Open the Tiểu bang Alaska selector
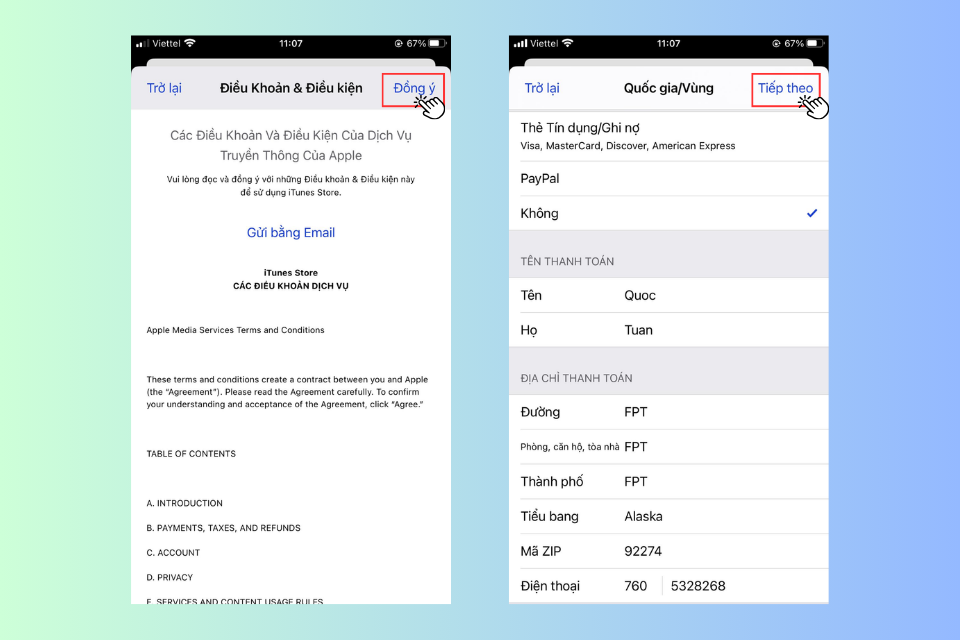 pyautogui.click(x=669, y=516)
